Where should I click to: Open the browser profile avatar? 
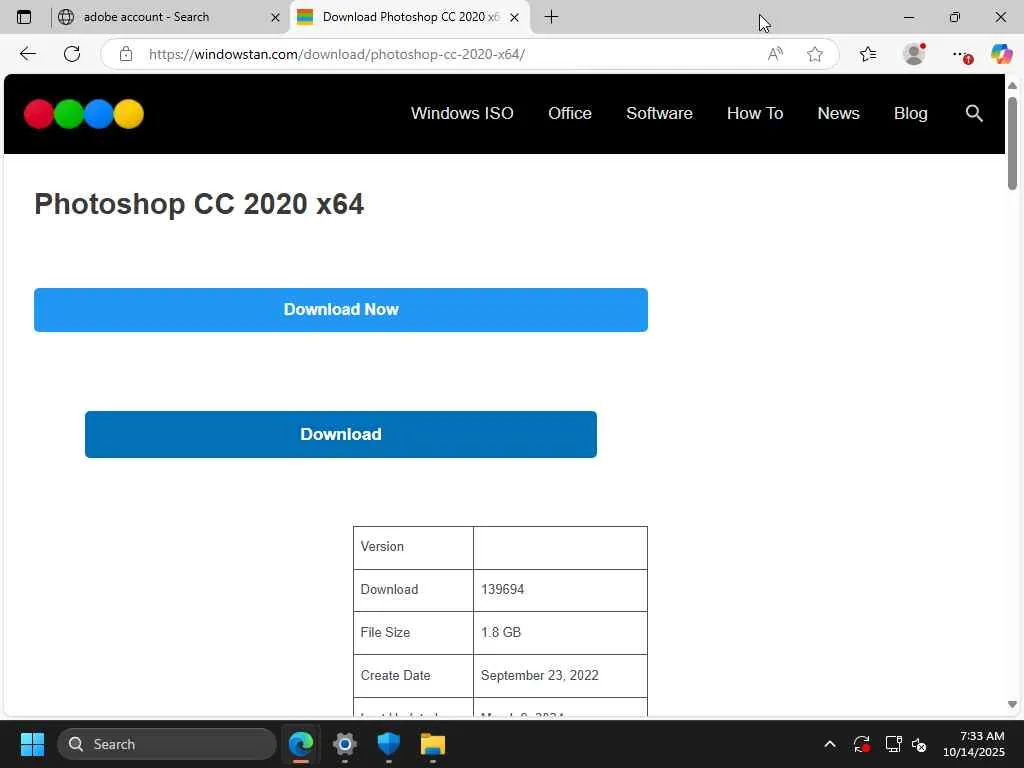(x=914, y=54)
